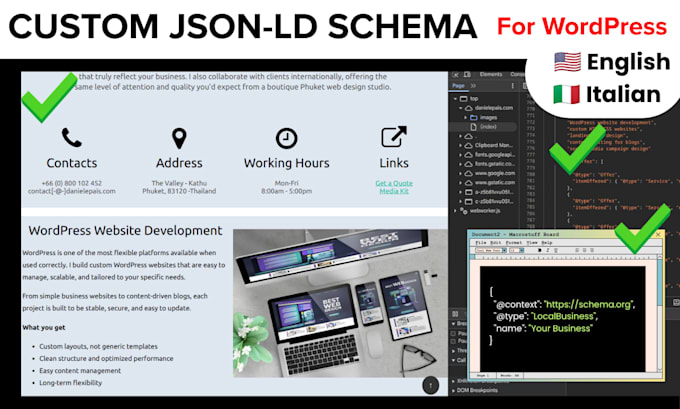Open the Format menu in Document2 window

click(514, 242)
